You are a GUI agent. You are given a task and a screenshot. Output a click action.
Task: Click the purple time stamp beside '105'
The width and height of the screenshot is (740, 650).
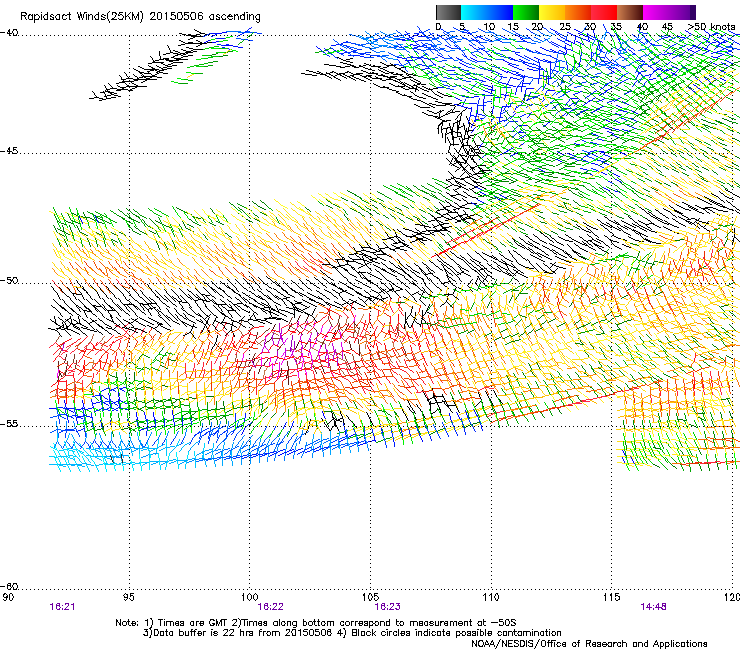click(x=387, y=607)
